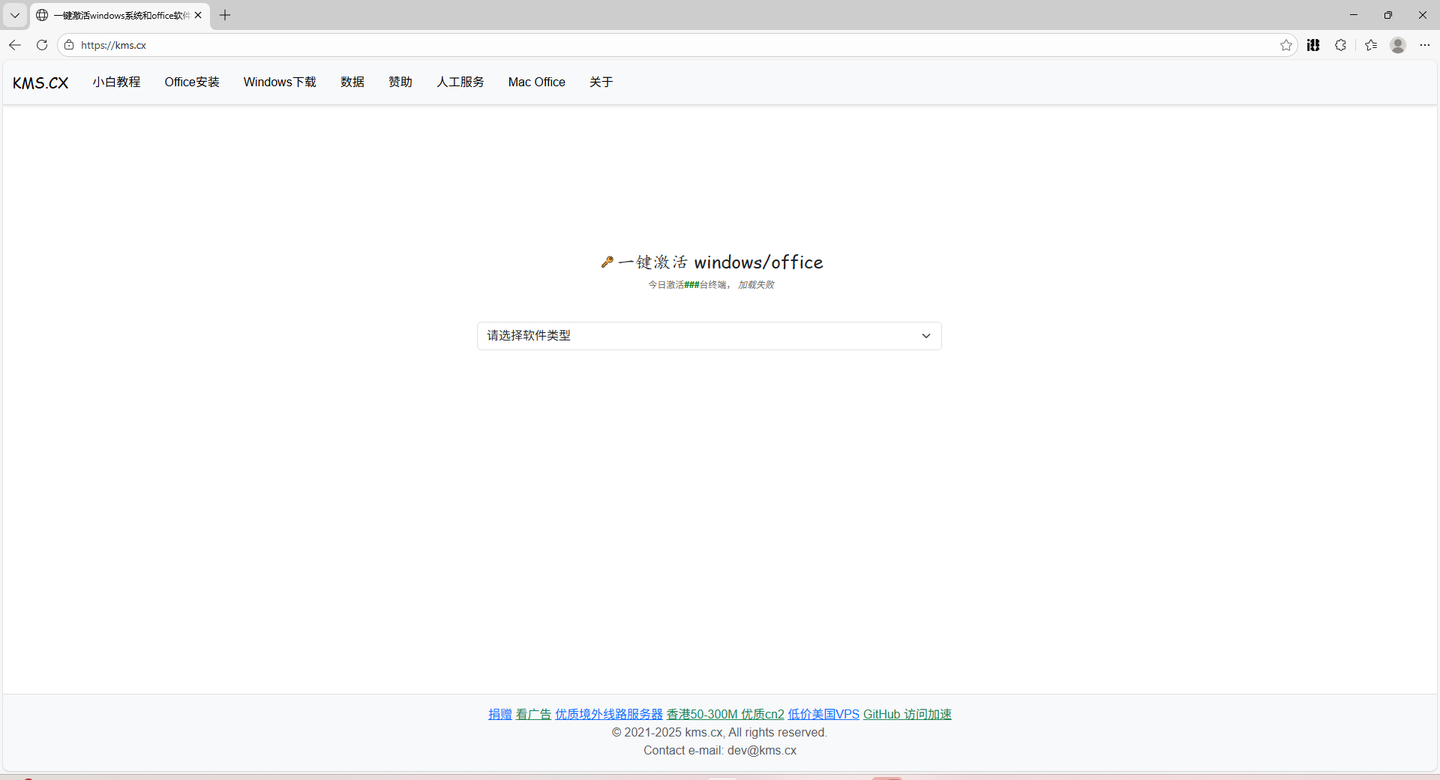Reload the page with the refresh icon
Viewport: 1440px width, 780px height.
point(42,45)
